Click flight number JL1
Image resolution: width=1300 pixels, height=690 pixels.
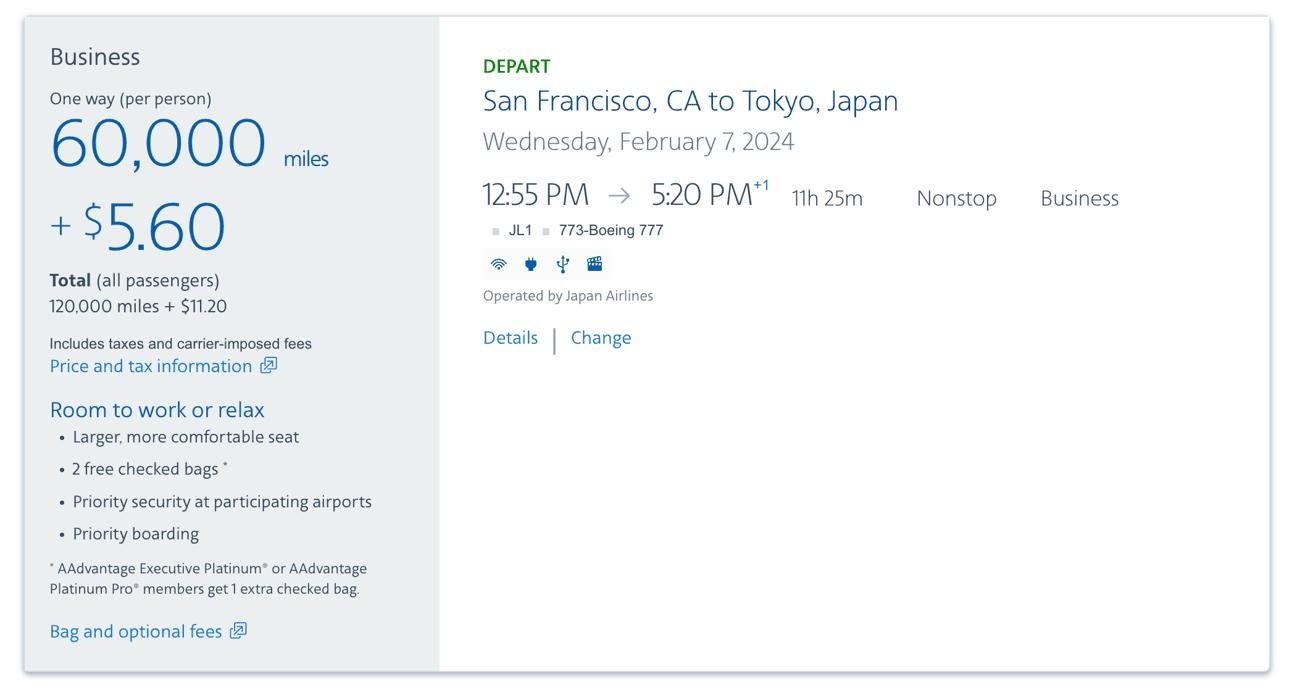tap(521, 230)
